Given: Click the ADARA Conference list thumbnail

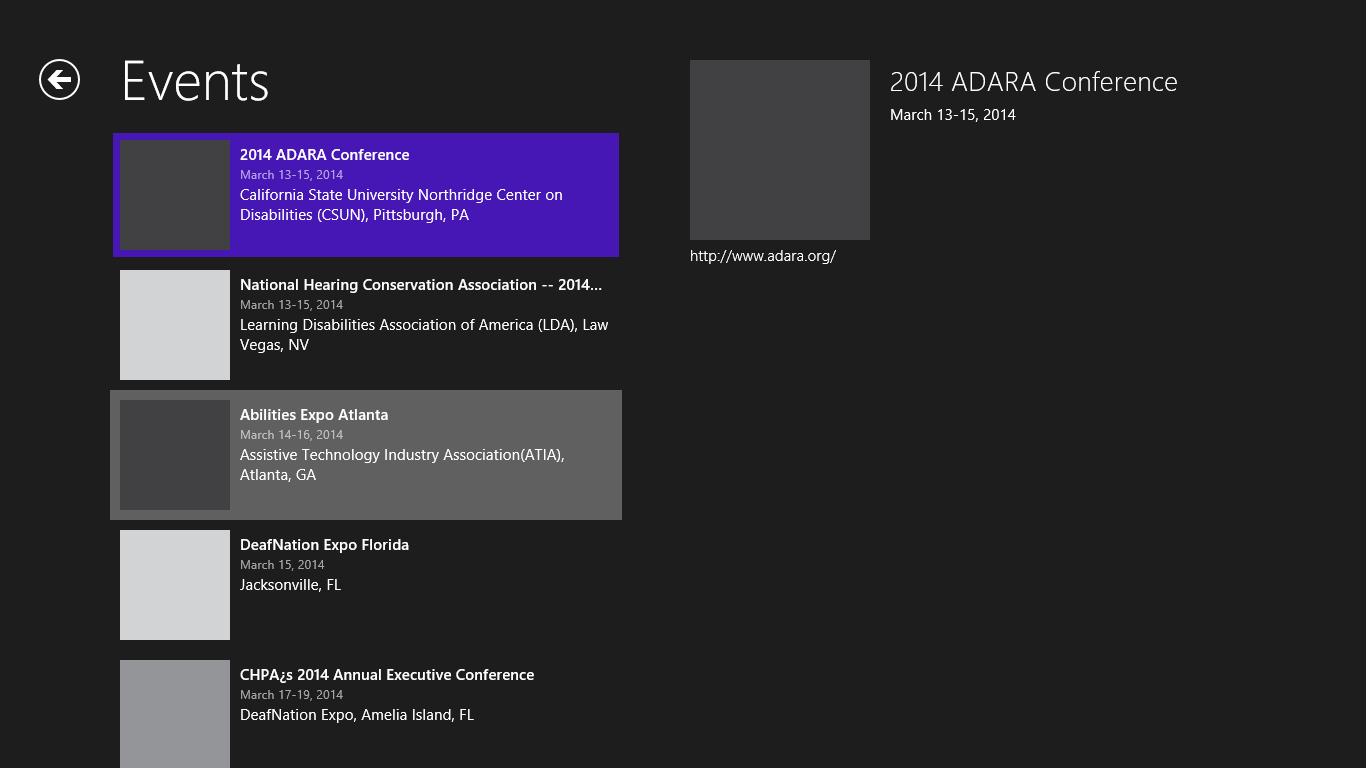Looking at the screenshot, I should [x=175, y=195].
